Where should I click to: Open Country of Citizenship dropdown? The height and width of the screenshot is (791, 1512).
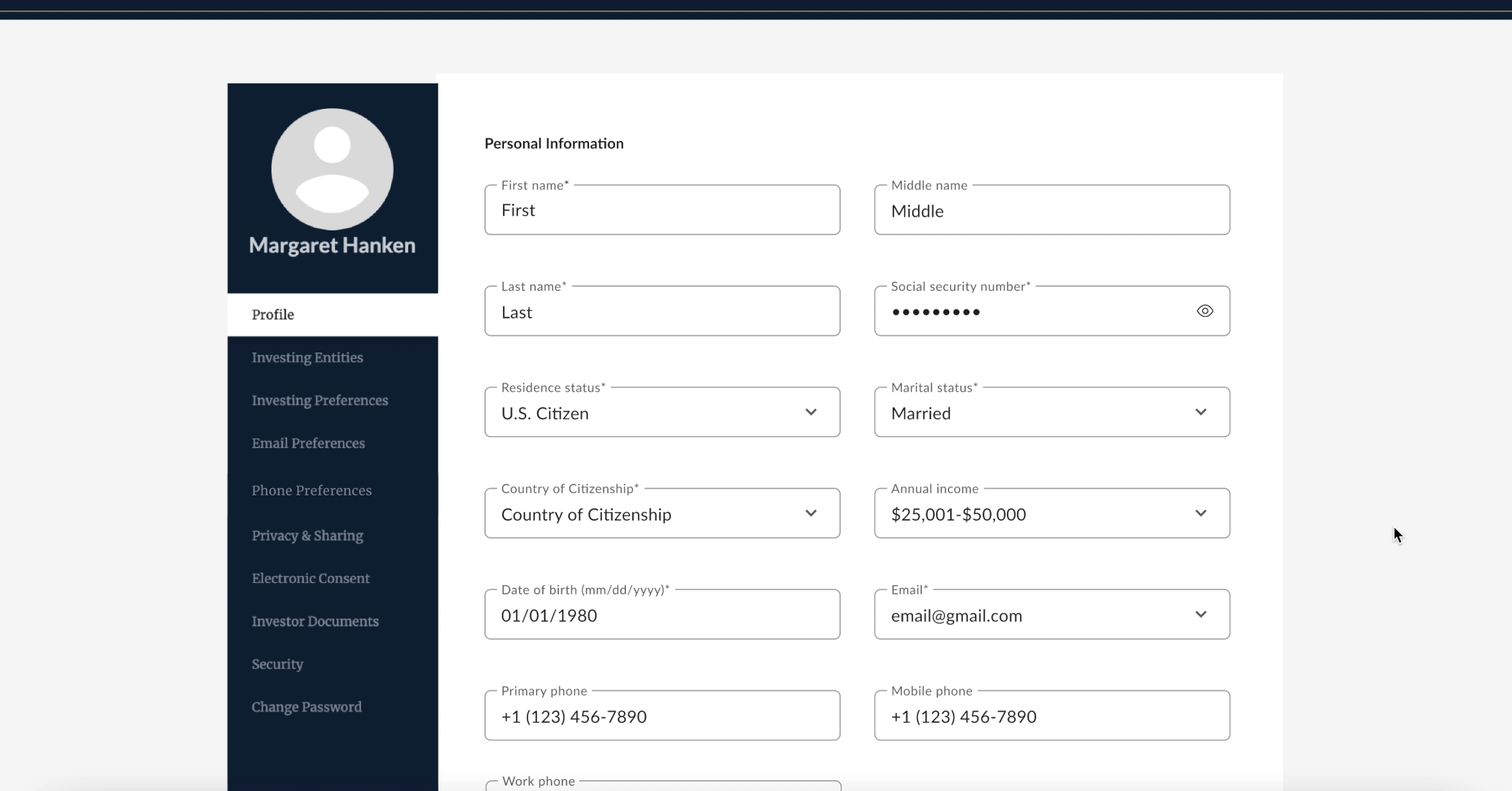coord(810,513)
